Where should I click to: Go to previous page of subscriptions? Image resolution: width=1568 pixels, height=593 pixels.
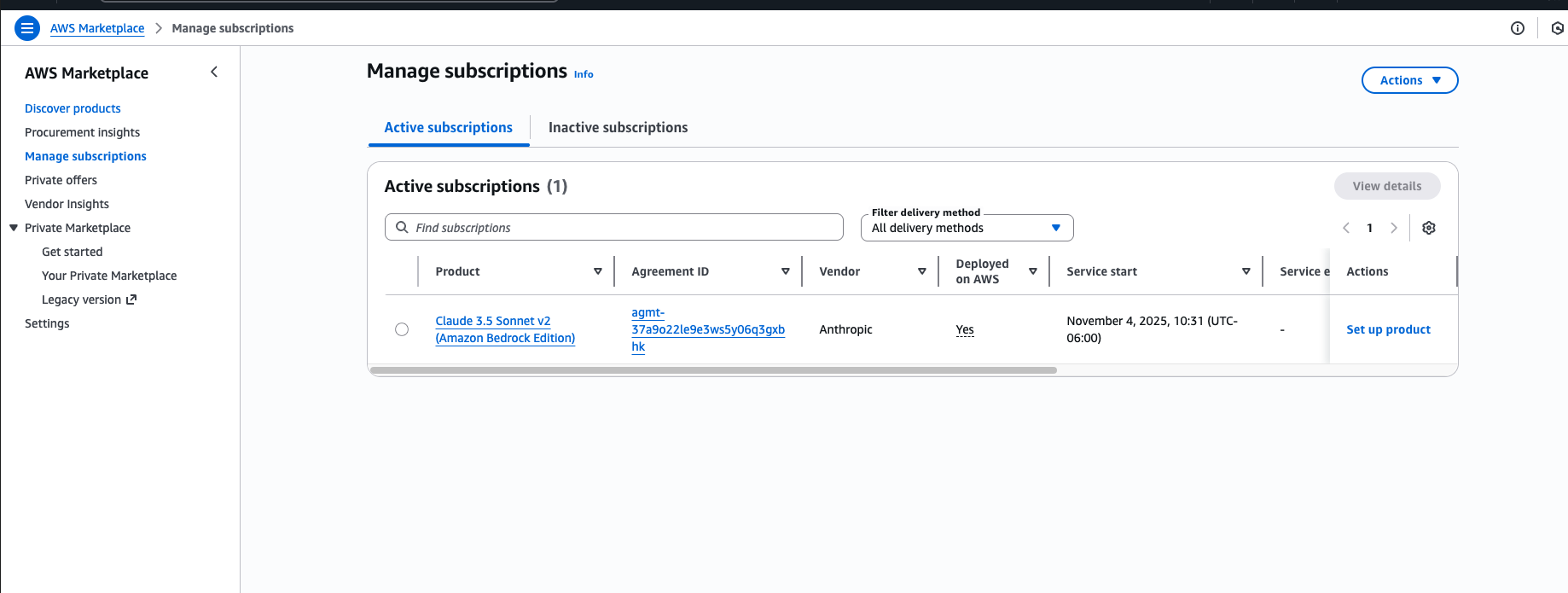pos(1346,228)
